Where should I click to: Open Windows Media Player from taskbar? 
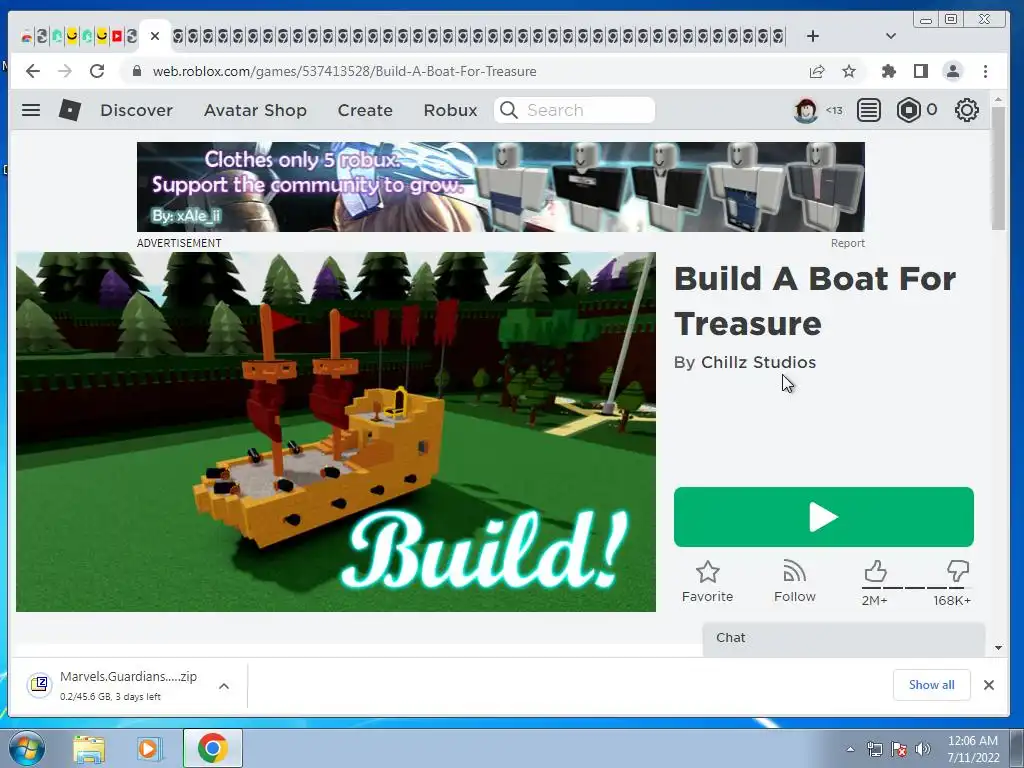pyautogui.click(x=149, y=748)
